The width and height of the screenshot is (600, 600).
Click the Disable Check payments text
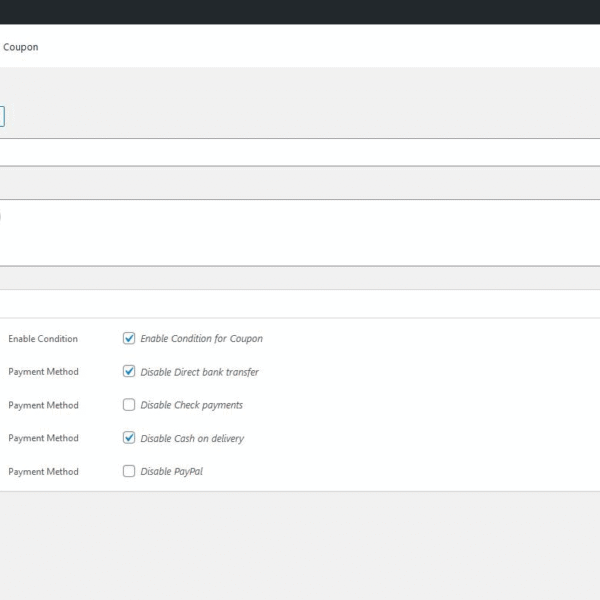(x=192, y=405)
